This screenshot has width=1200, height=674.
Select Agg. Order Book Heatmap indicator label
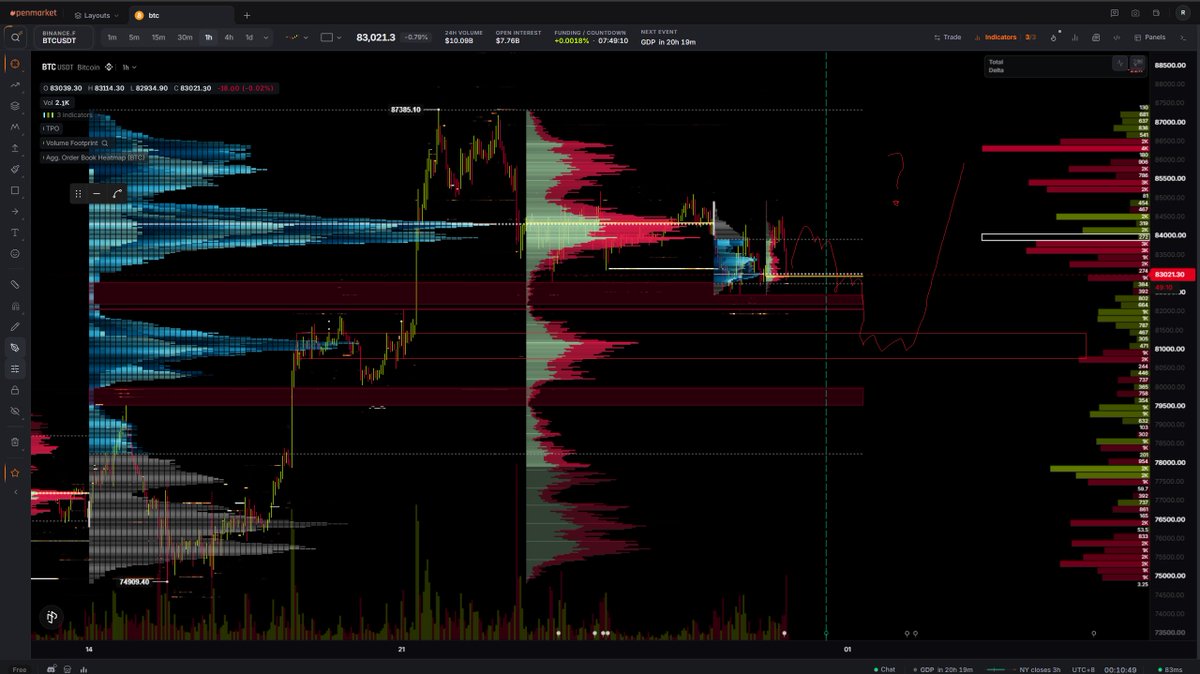[x=95, y=158]
